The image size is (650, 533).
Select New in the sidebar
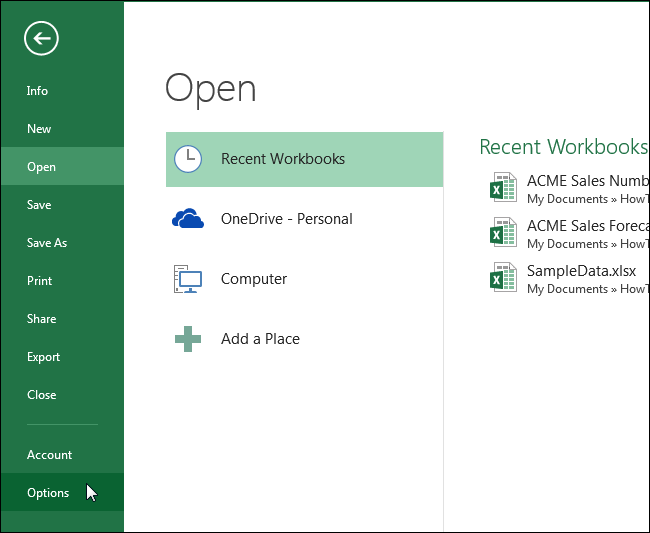tap(62, 128)
